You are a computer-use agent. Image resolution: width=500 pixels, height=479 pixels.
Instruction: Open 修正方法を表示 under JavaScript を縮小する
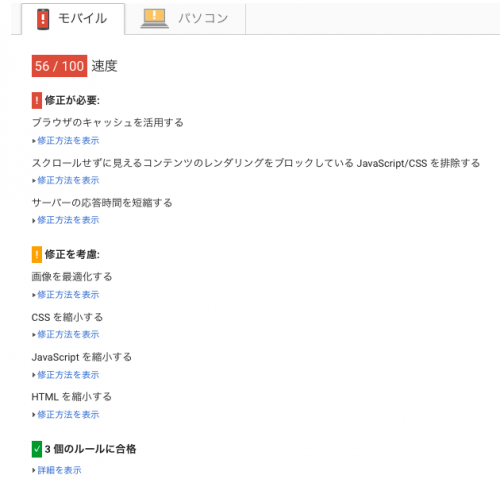click(68, 375)
